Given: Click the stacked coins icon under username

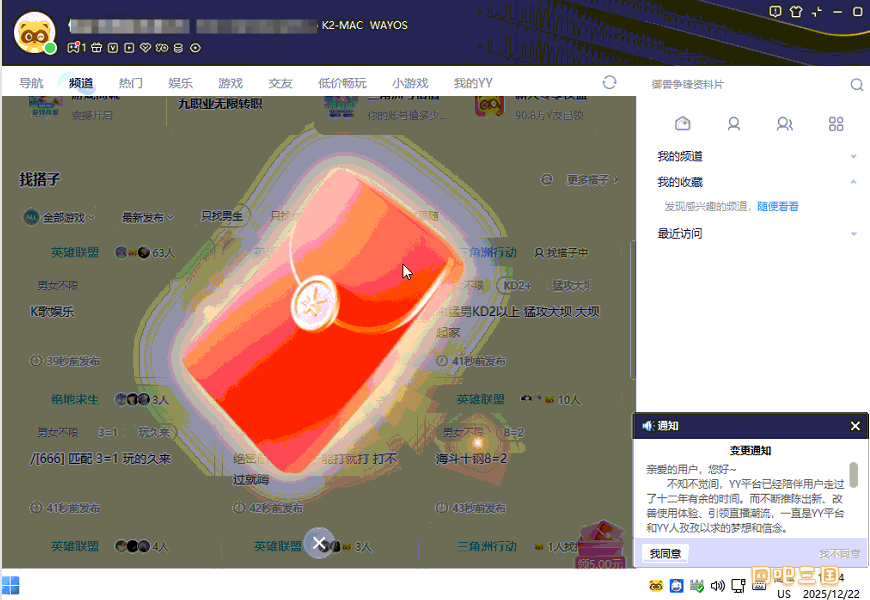Looking at the screenshot, I should [178, 48].
